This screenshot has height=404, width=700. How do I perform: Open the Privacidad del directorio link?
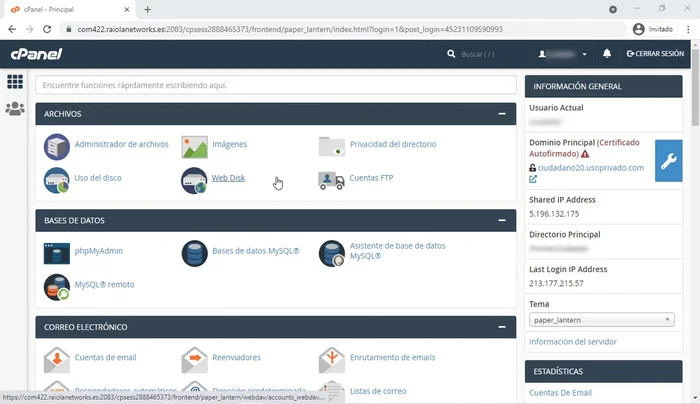pos(393,144)
